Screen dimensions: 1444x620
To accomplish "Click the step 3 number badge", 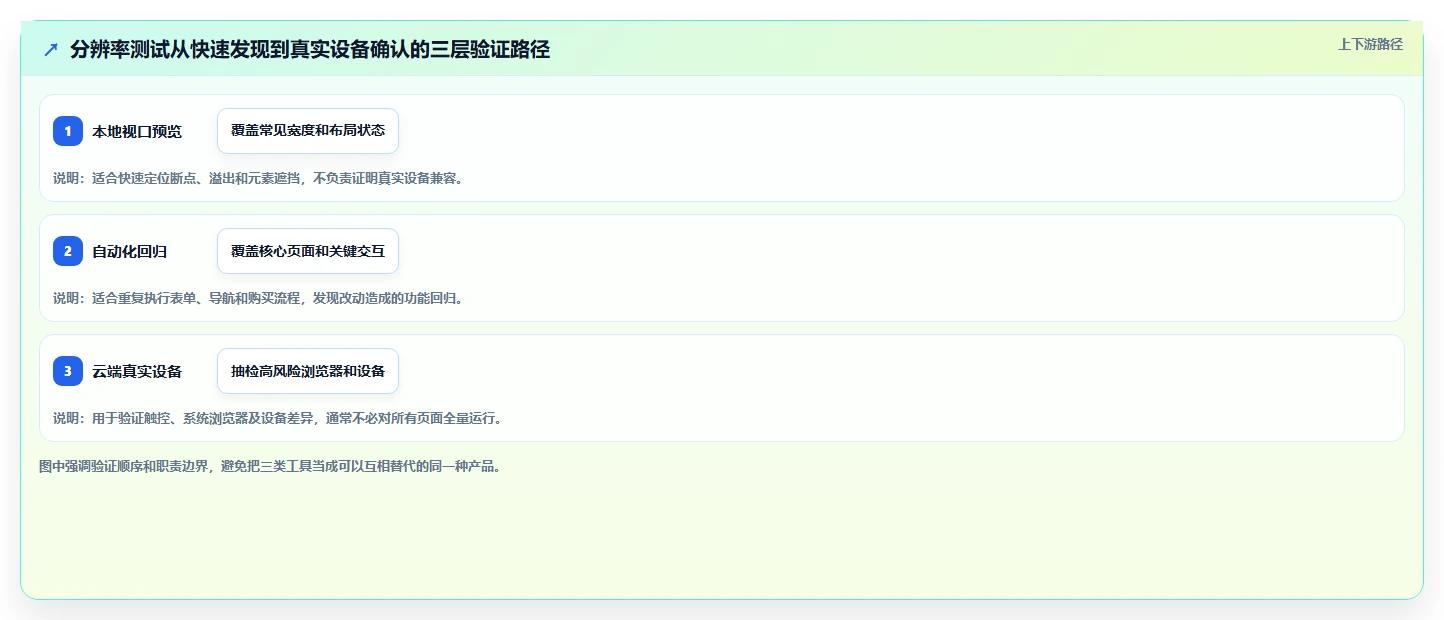I will [68, 371].
